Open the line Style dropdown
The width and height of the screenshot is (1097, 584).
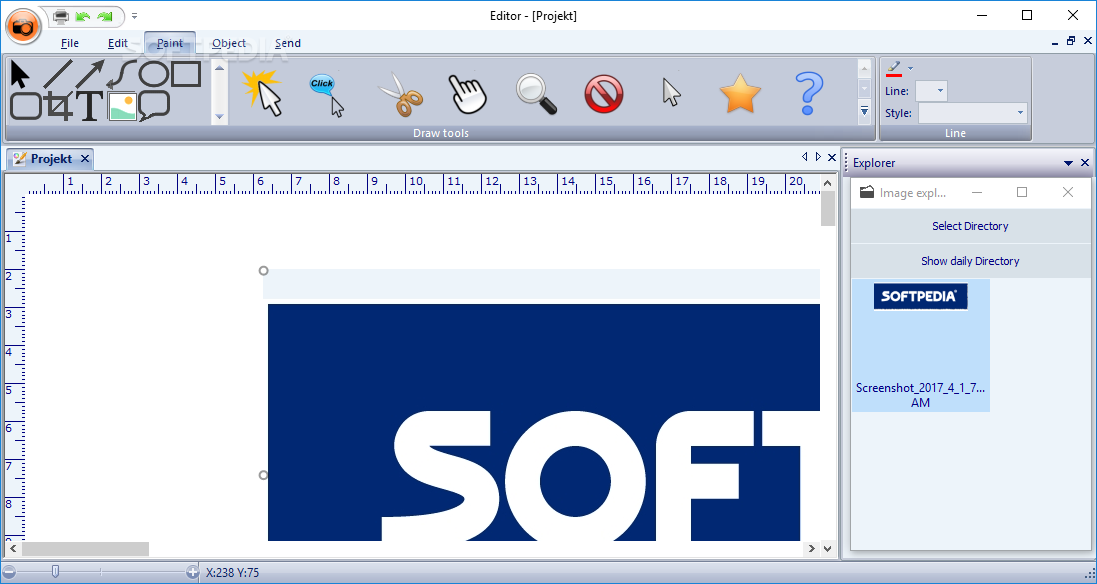[972, 113]
